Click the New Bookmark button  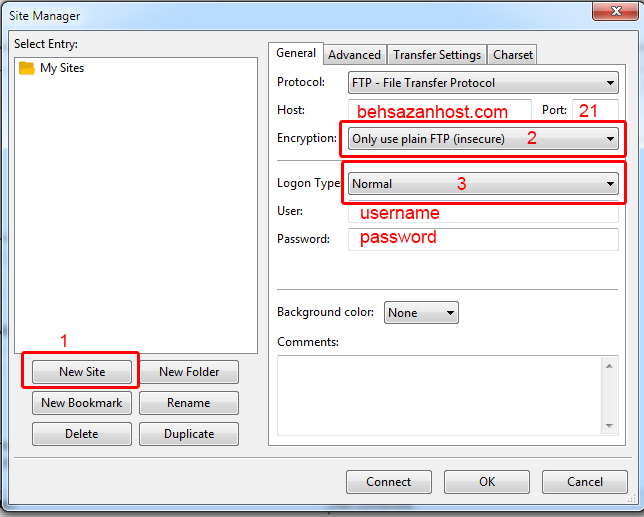(82, 403)
